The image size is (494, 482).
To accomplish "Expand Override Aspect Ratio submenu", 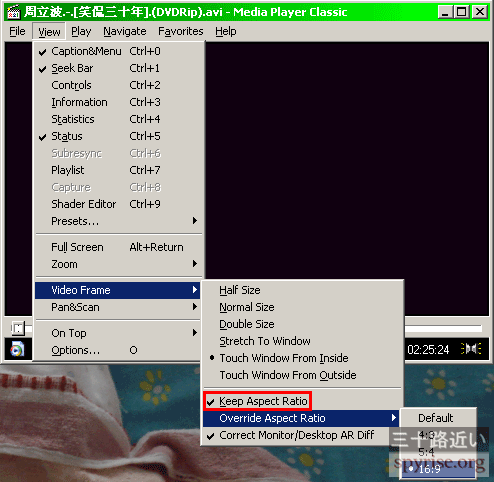I will coord(302,418).
